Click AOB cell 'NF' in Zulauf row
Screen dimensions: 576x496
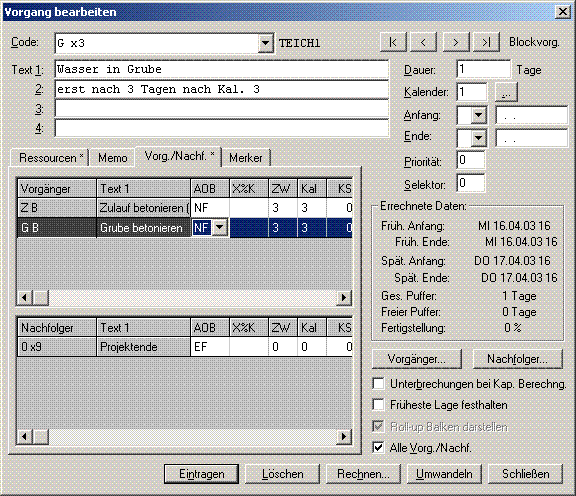[x=210, y=208]
